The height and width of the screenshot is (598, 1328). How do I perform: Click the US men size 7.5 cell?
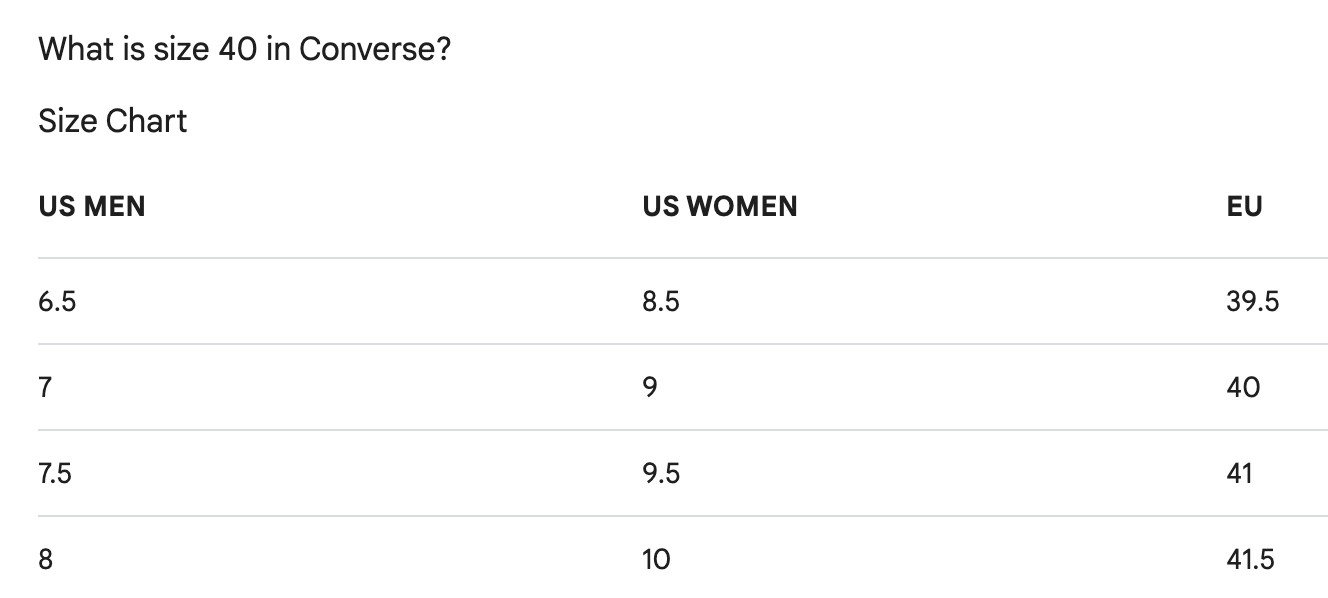[55, 473]
